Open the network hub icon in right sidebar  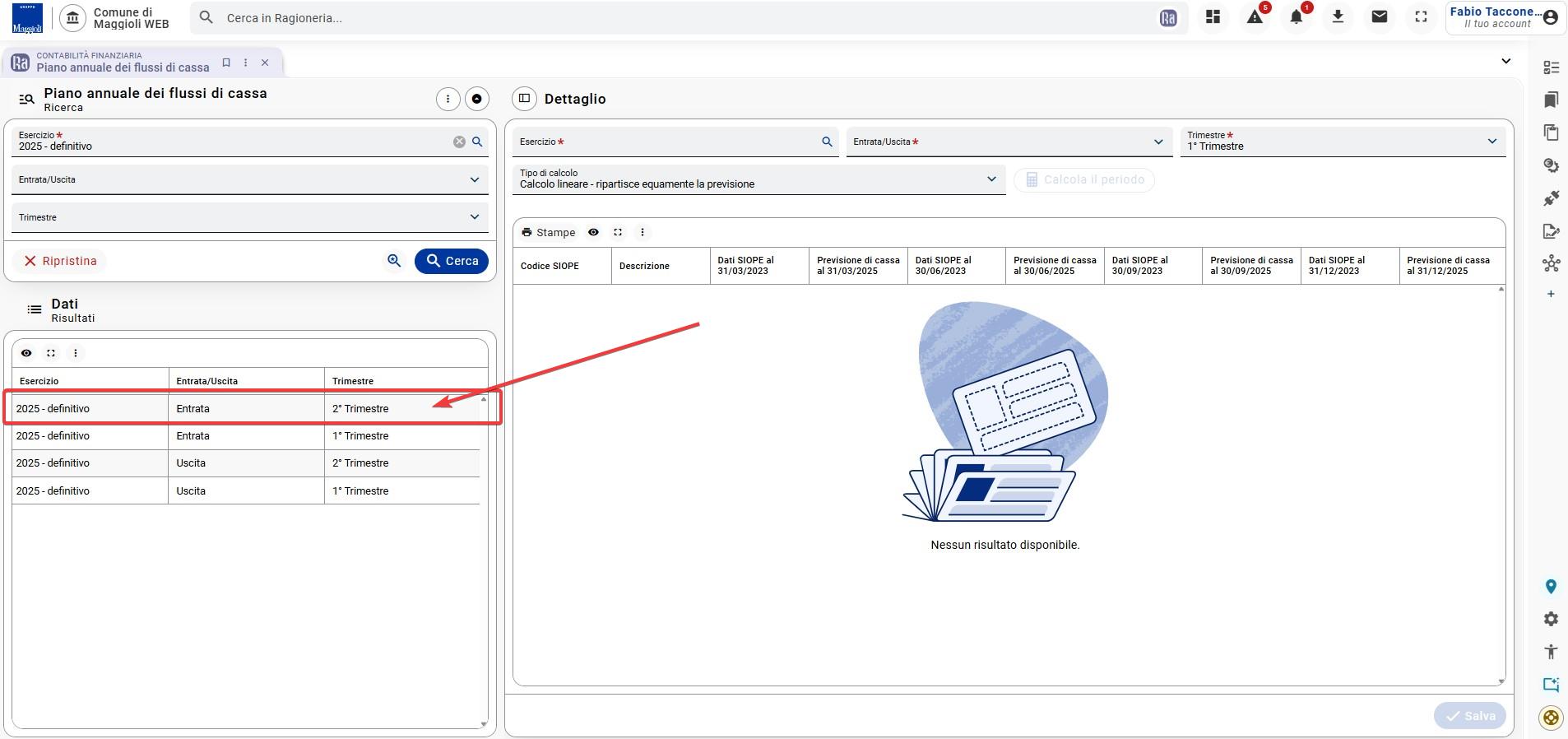click(1551, 263)
